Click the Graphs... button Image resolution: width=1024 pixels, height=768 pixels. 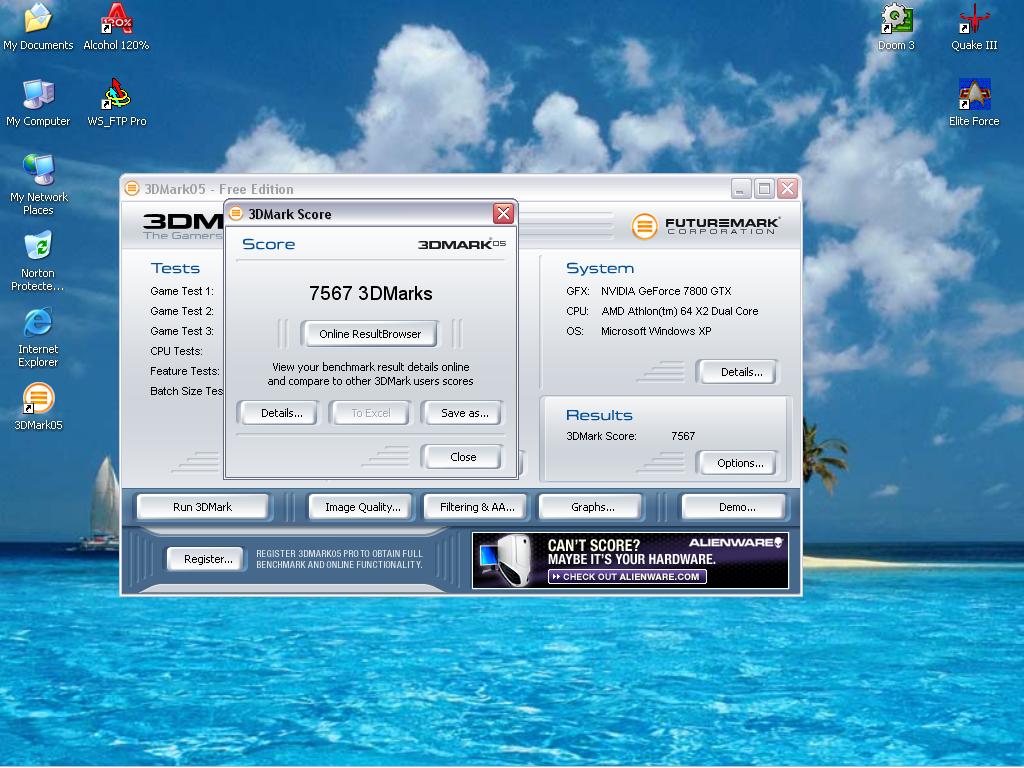(x=592, y=507)
